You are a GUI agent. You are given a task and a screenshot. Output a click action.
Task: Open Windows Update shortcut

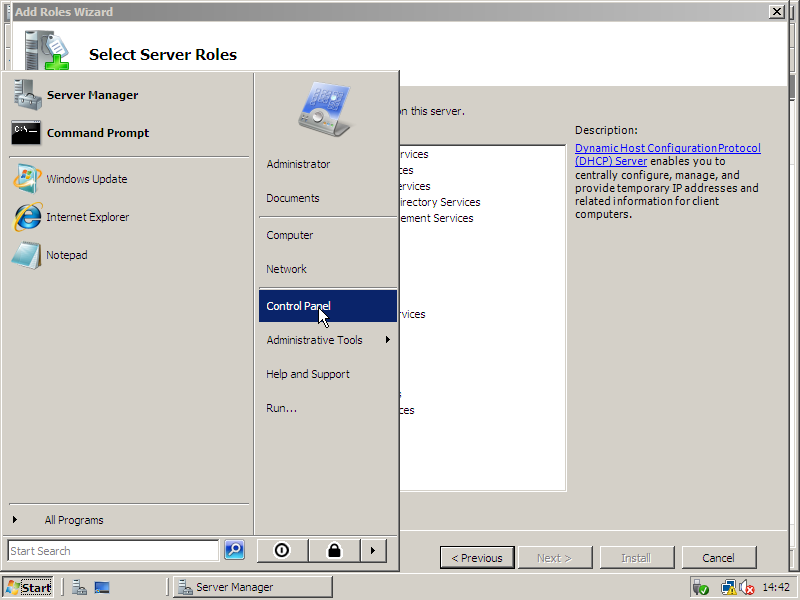coord(86,179)
